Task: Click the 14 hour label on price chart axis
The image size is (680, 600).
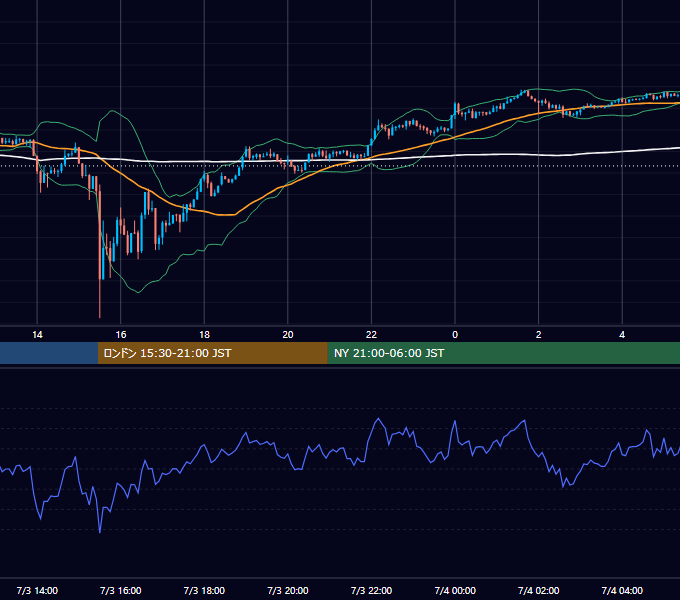Action: (37, 335)
